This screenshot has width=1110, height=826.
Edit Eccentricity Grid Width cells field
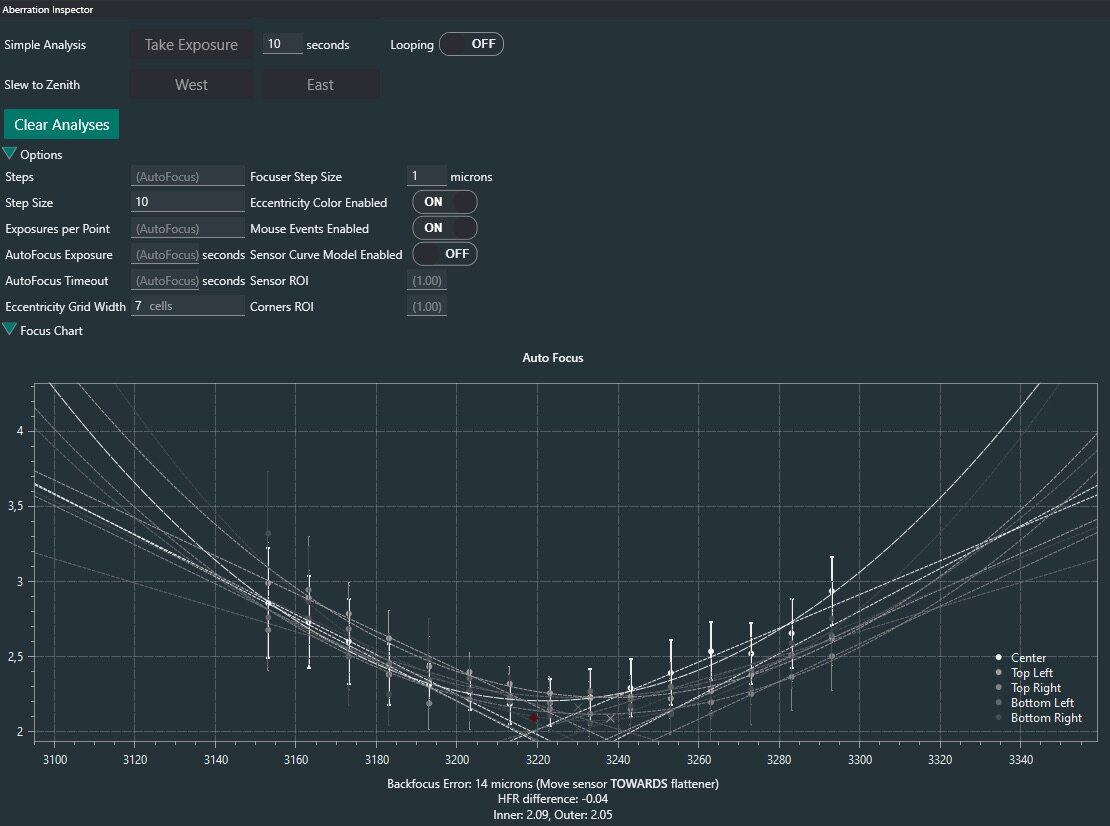click(x=188, y=306)
